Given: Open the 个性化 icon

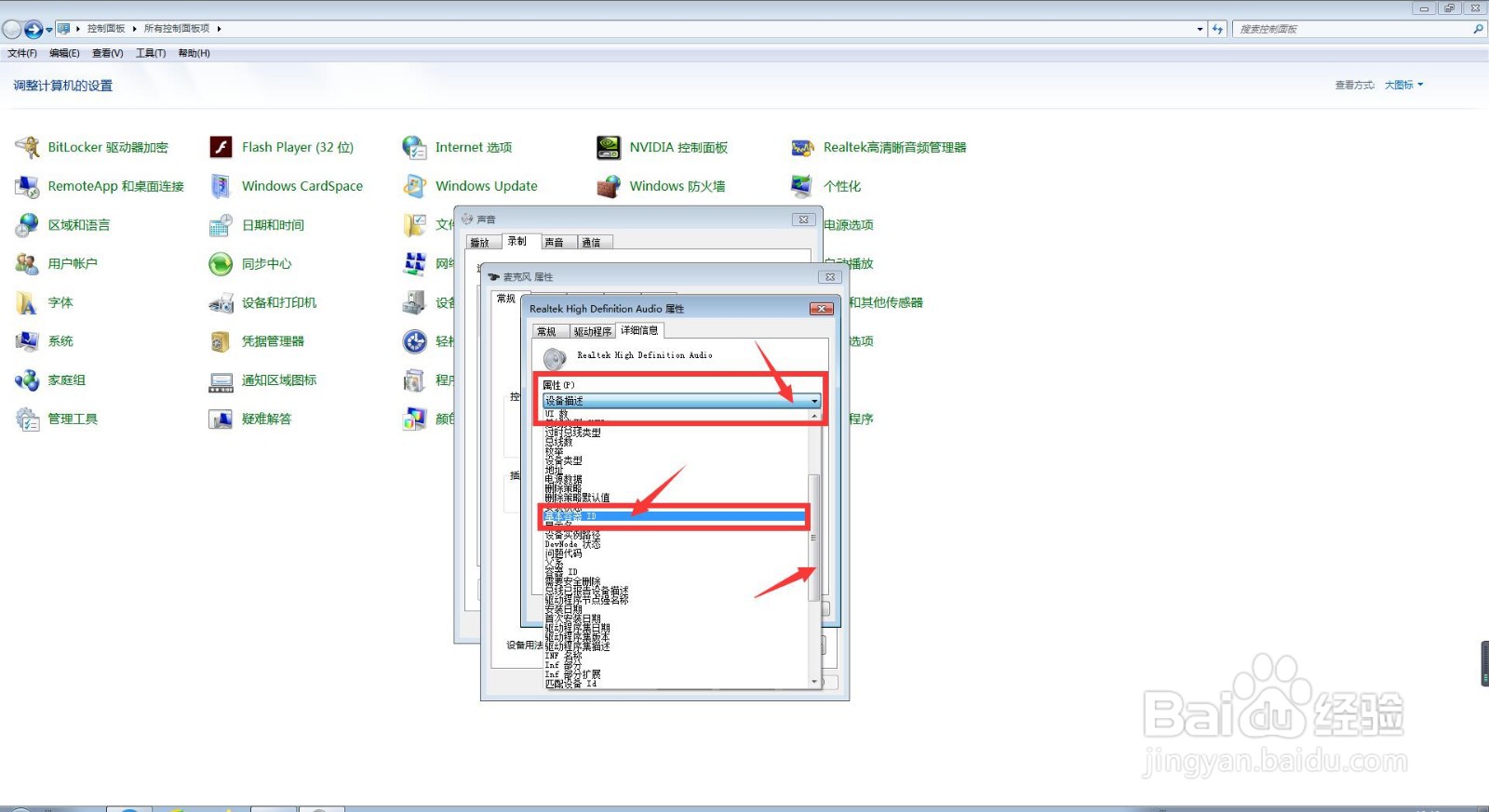Looking at the screenshot, I should 802,186.
